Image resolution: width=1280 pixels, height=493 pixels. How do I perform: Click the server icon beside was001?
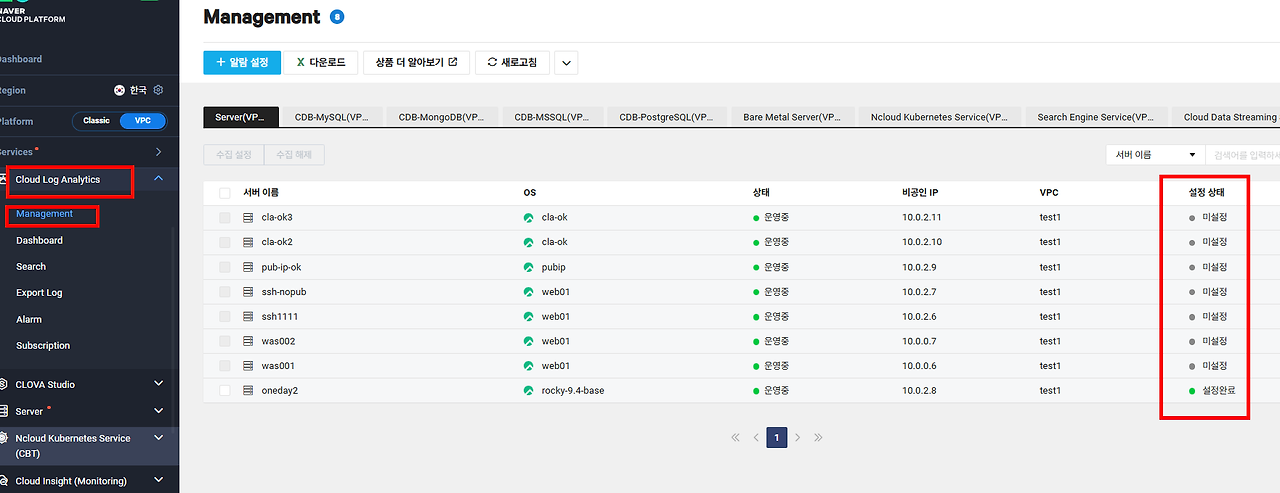pyautogui.click(x=250, y=366)
